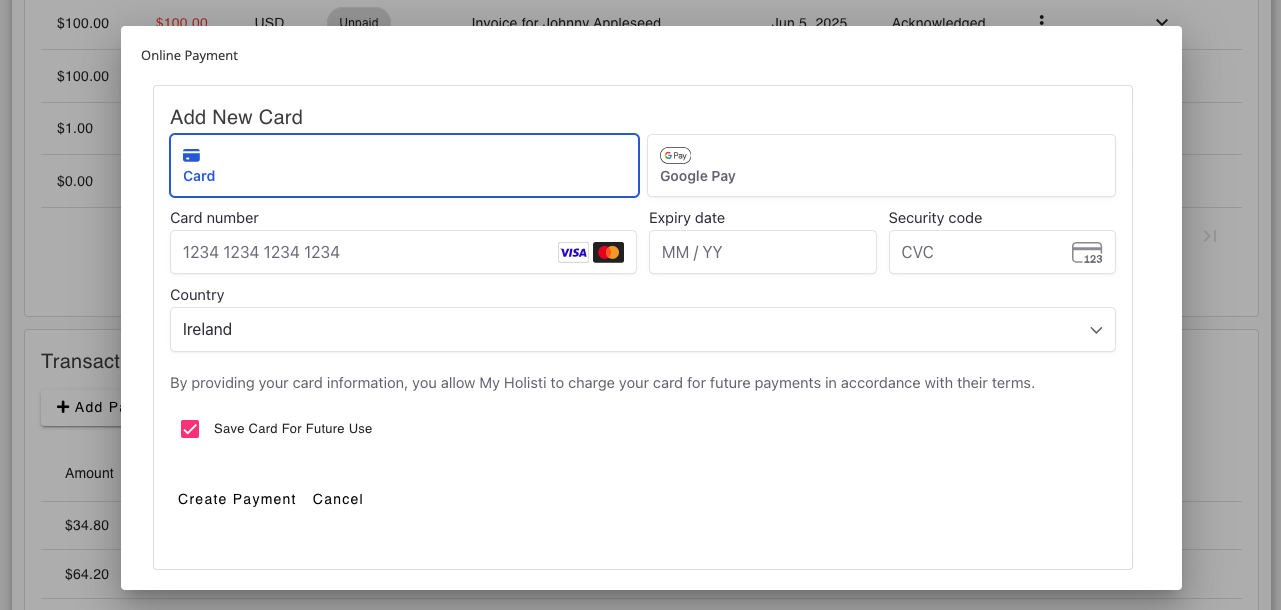
Task: Collapse the invoice row with the chevron
Action: pos(1161,20)
